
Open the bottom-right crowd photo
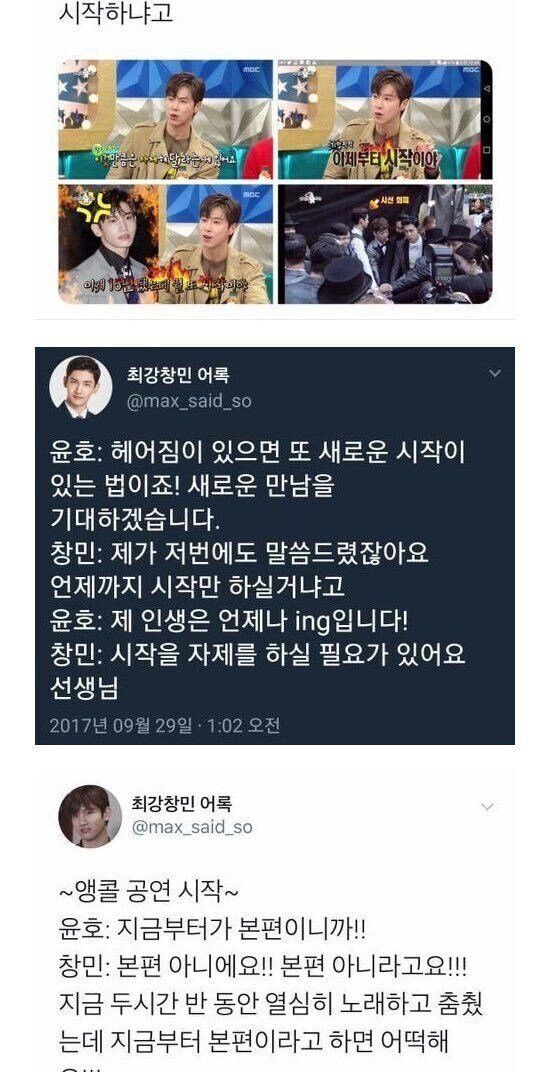[x=385, y=244]
